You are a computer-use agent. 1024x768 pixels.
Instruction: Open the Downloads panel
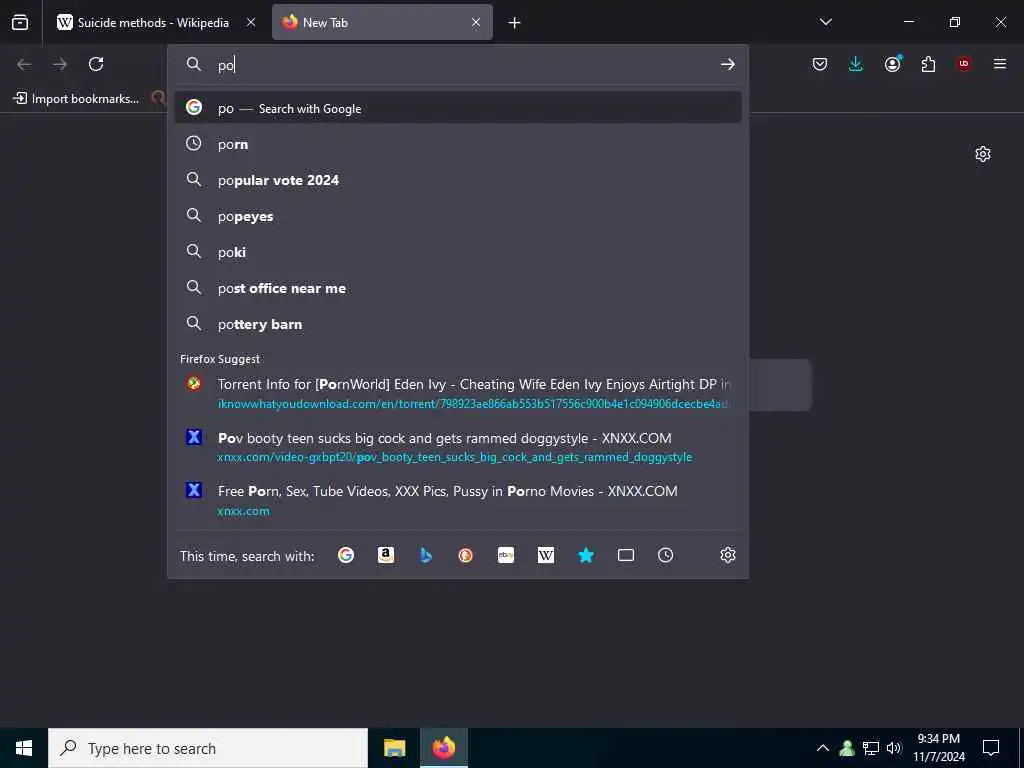pyautogui.click(x=856, y=64)
